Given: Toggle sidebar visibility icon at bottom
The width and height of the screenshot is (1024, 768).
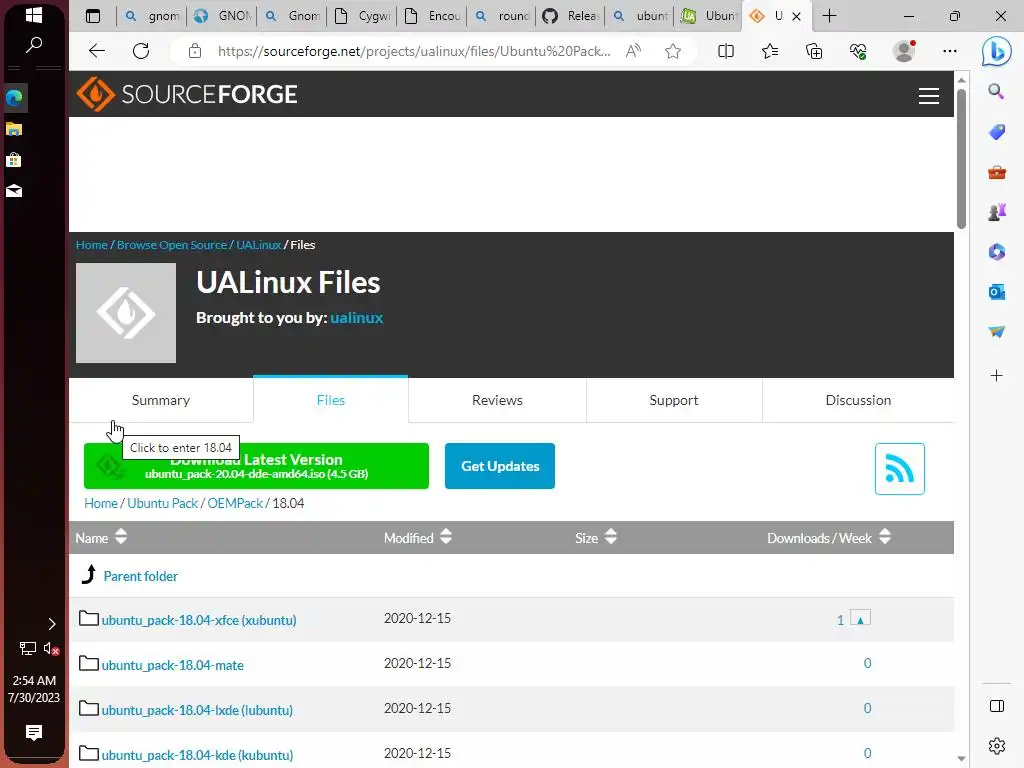Looking at the screenshot, I should [x=997, y=706].
